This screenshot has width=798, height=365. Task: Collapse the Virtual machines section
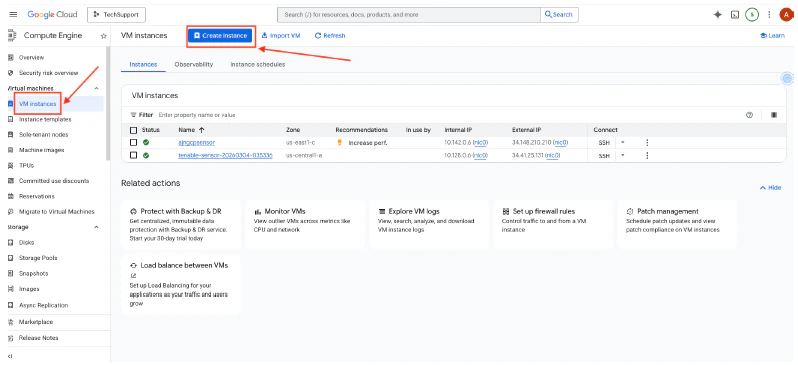coord(97,89)
